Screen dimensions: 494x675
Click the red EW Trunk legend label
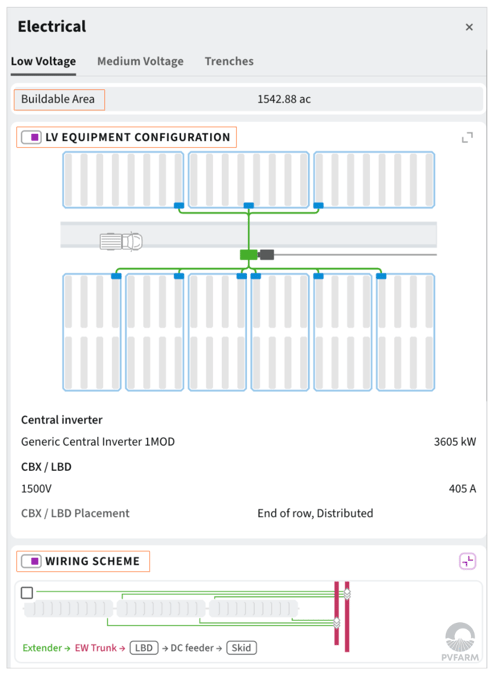point(96,648)
